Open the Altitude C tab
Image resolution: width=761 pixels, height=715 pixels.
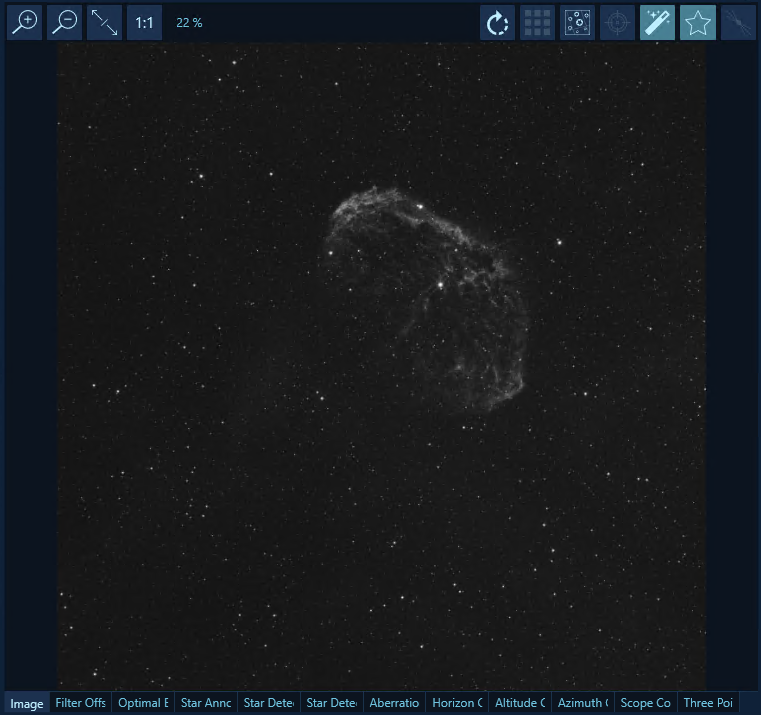(520, 703)
